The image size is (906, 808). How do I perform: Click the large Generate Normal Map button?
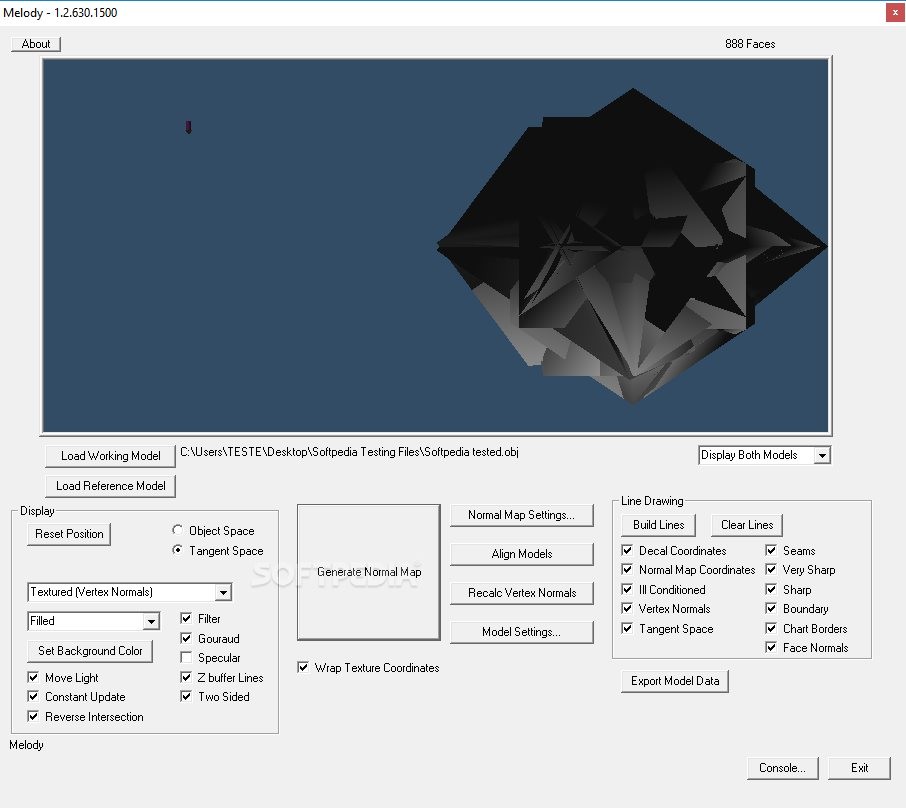pyautogui.click(x=369, y=572)
